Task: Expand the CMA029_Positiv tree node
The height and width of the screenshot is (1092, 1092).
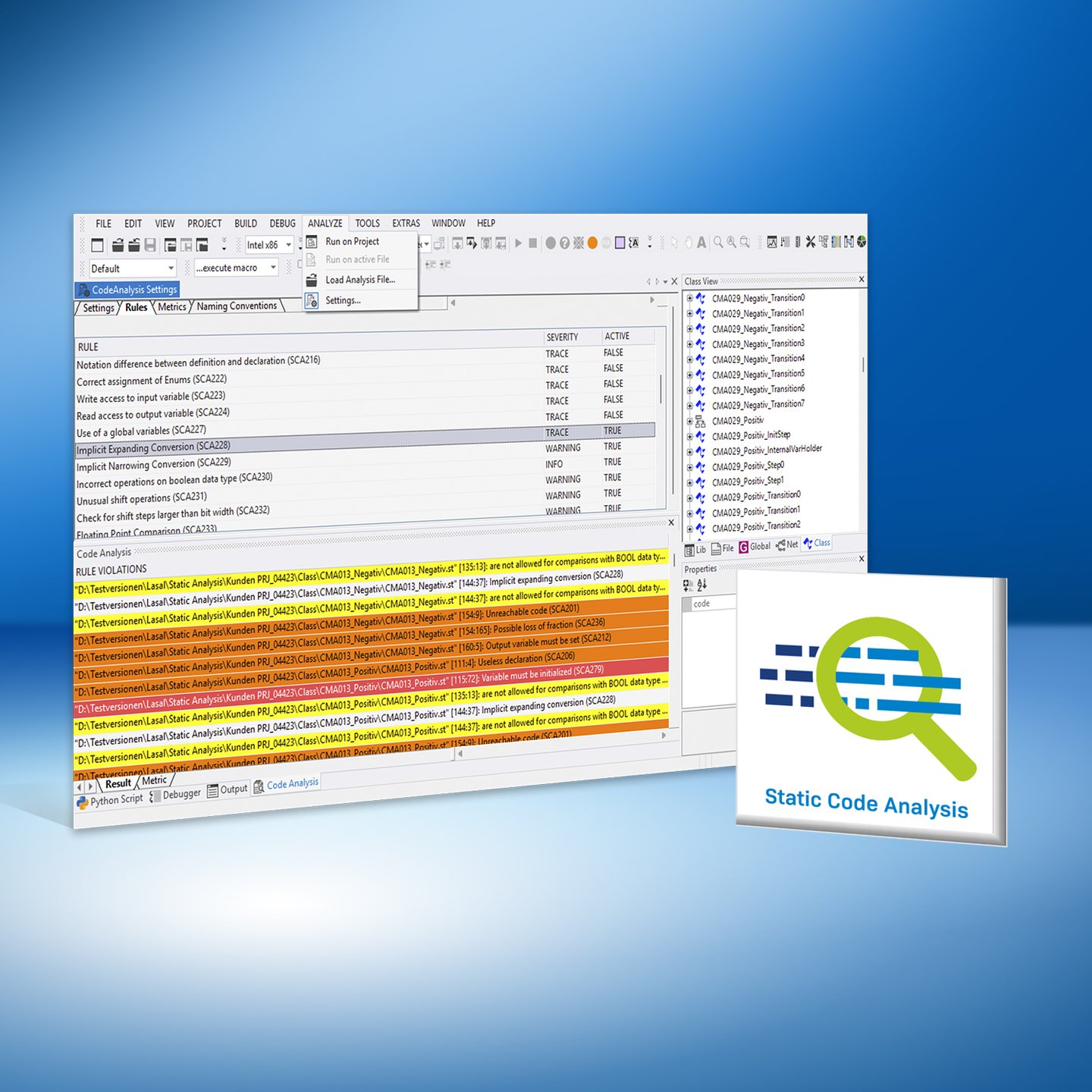Action: tap(689, 421)
